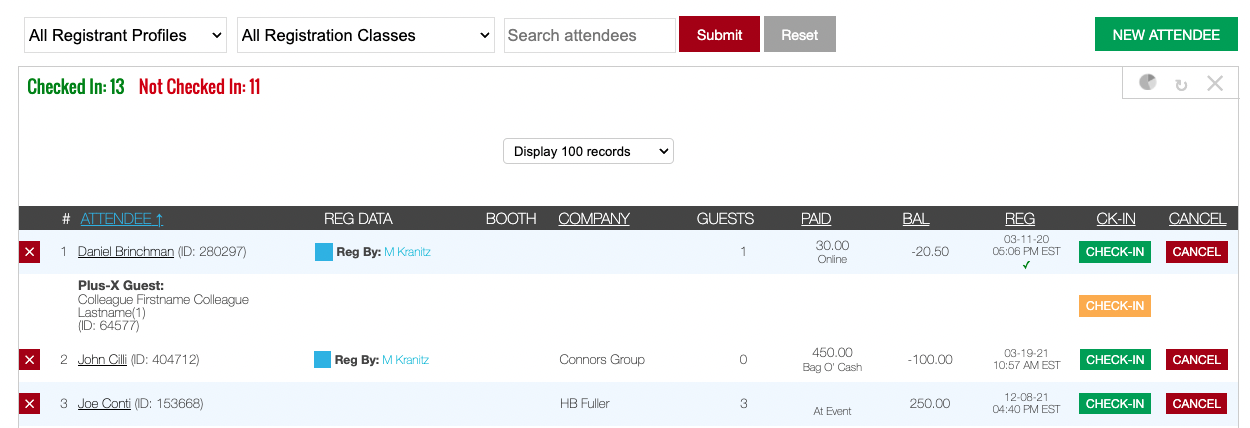Click blue square in John Cilli row

click(x=322, y=360)
